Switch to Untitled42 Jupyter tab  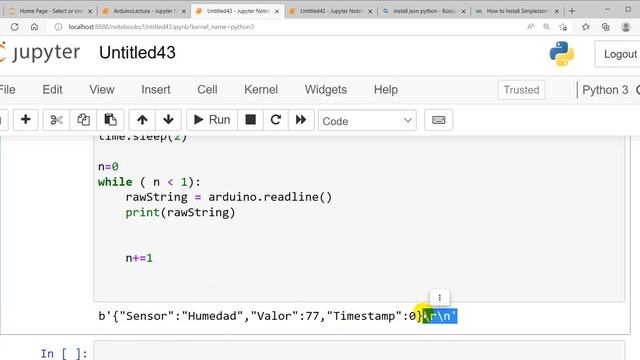tap(331, 11)
